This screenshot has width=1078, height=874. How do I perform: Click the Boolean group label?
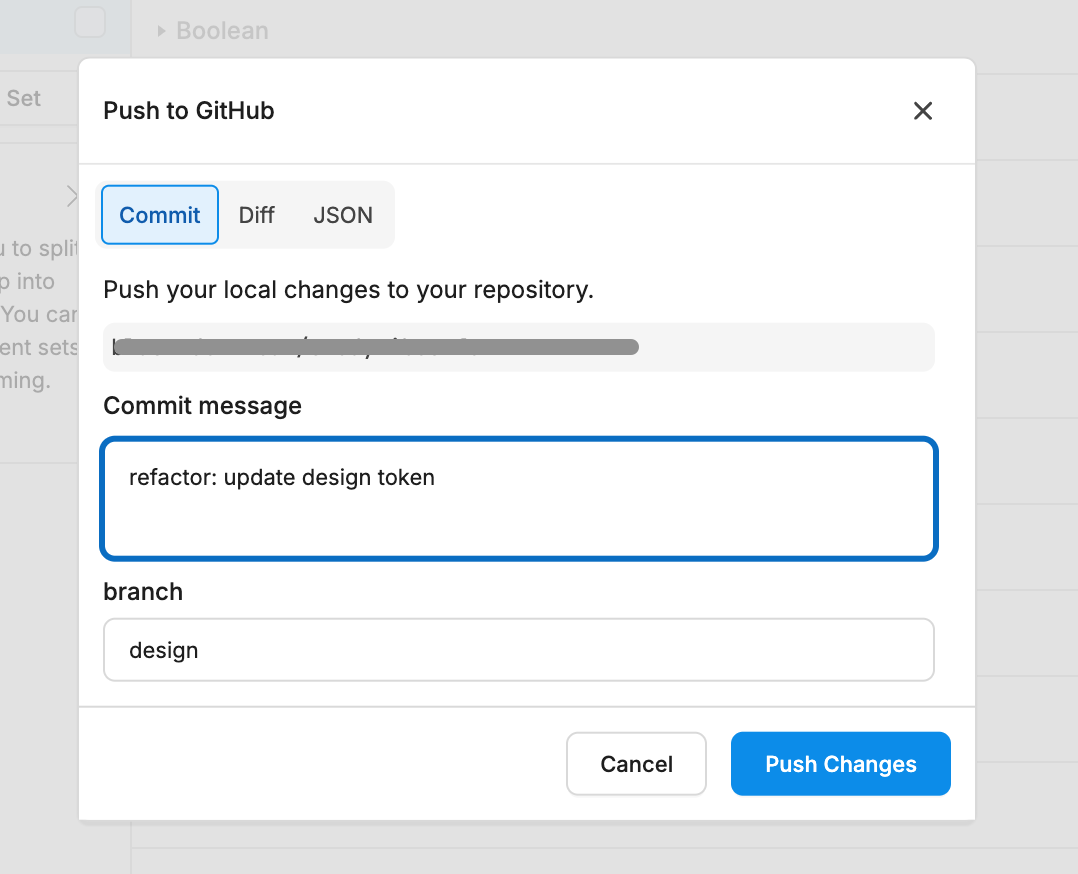click(x=222, y=31)
